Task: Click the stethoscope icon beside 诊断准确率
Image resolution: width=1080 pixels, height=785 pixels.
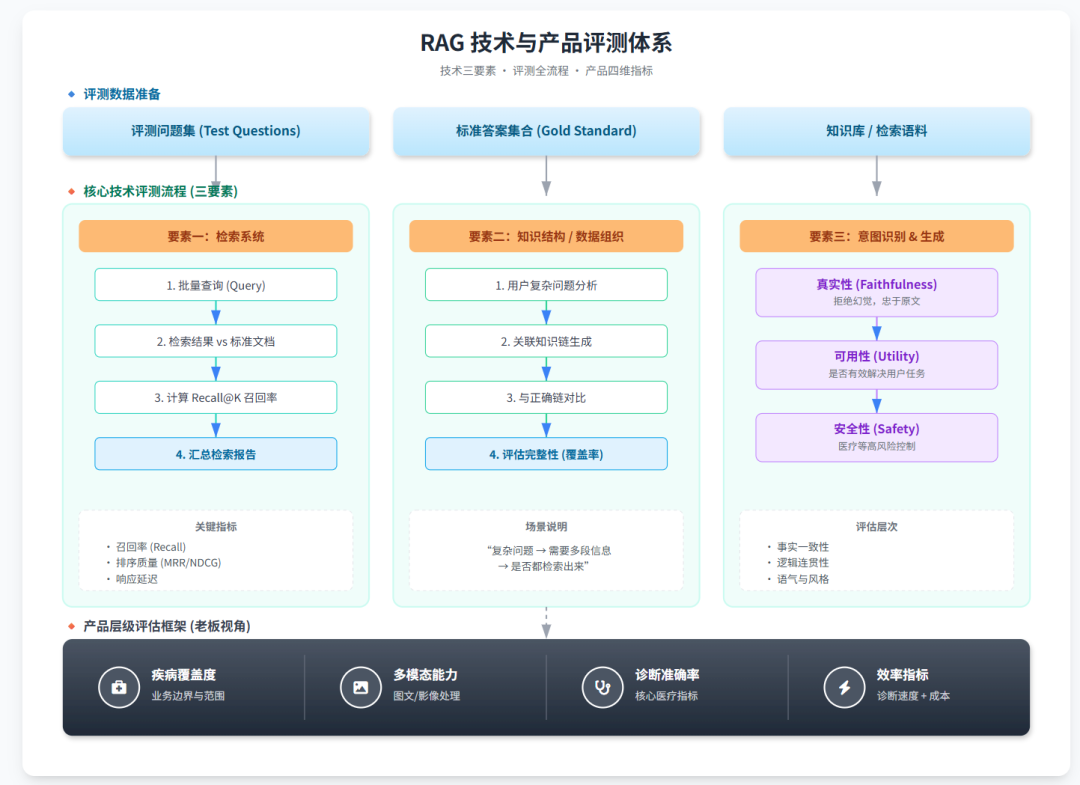Action: pos(602,687)
